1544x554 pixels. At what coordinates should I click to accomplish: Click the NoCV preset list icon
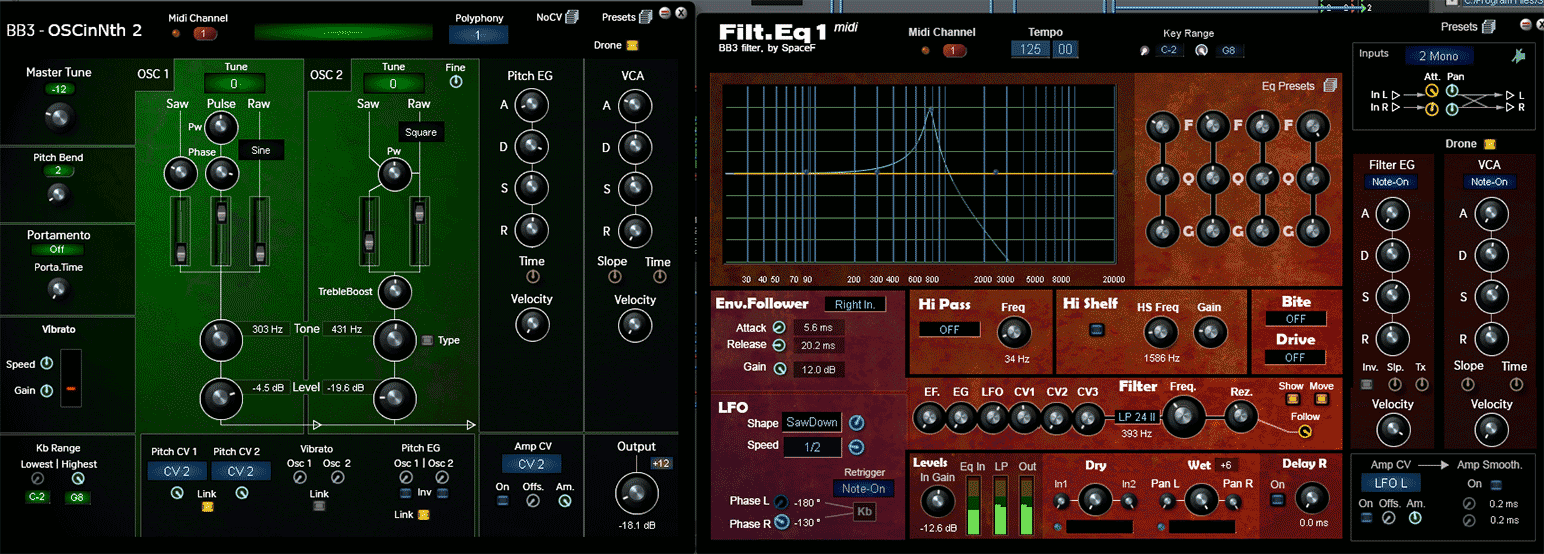pyautogui.click(x=572, y=17)
